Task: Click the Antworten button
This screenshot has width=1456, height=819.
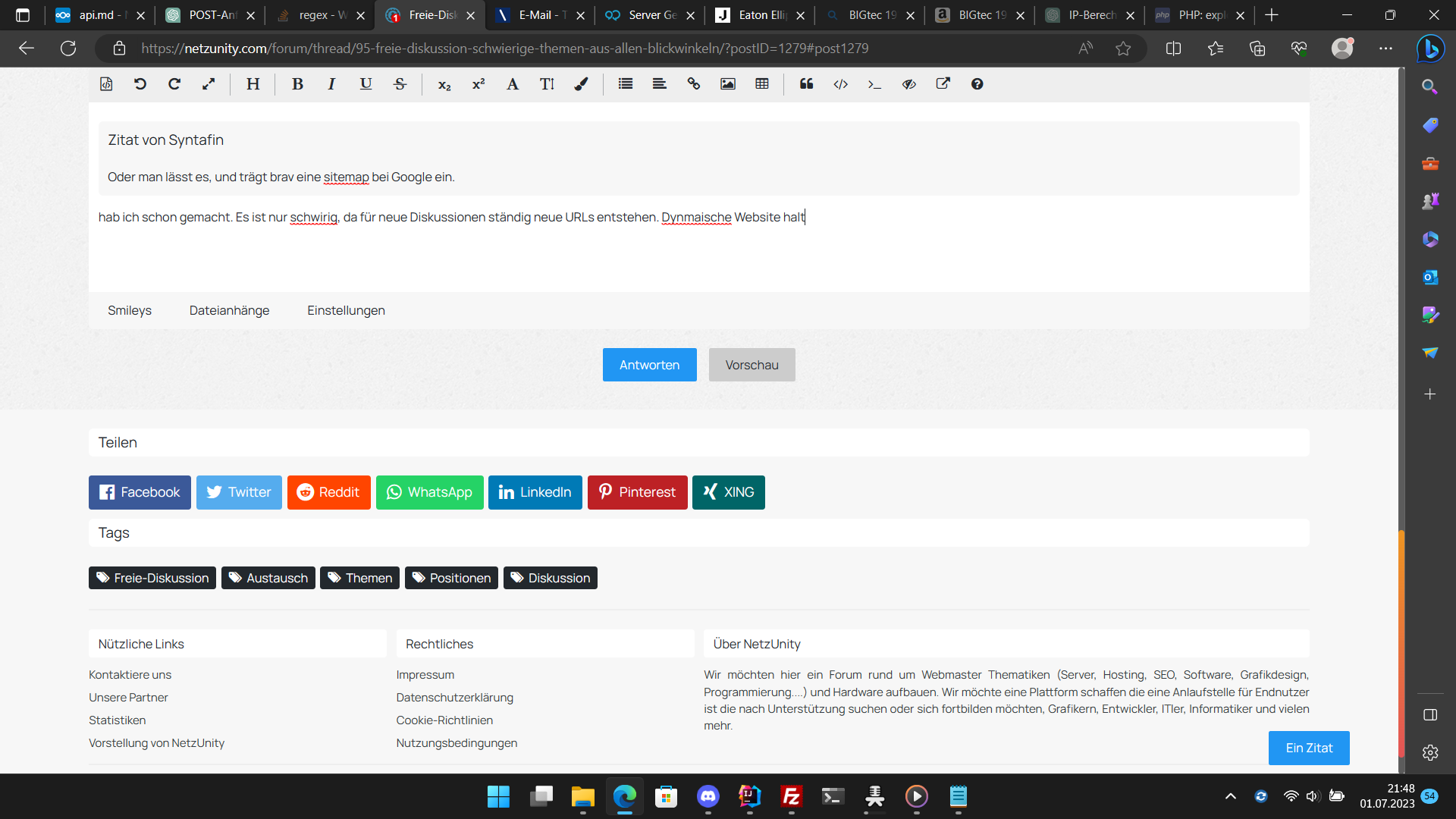Action: pyautogui.click(x=649, y=365)
